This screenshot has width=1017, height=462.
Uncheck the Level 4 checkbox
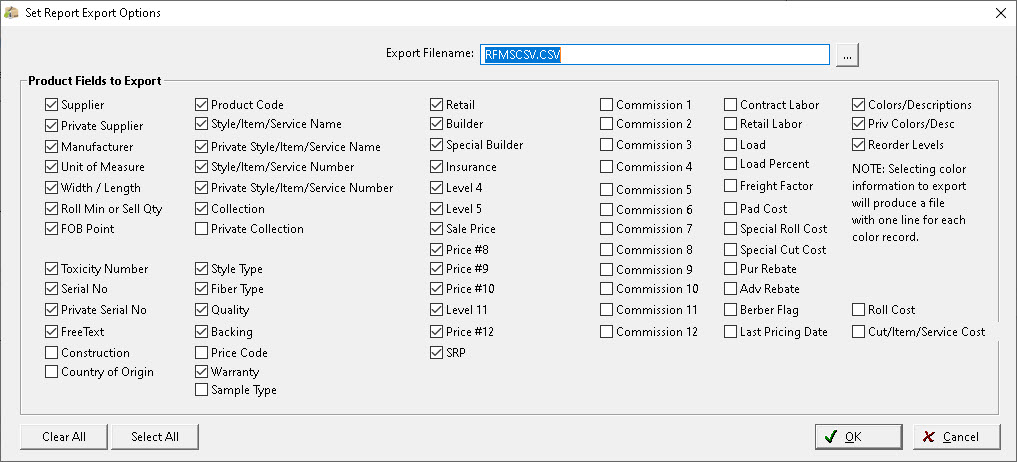[437, 188]
